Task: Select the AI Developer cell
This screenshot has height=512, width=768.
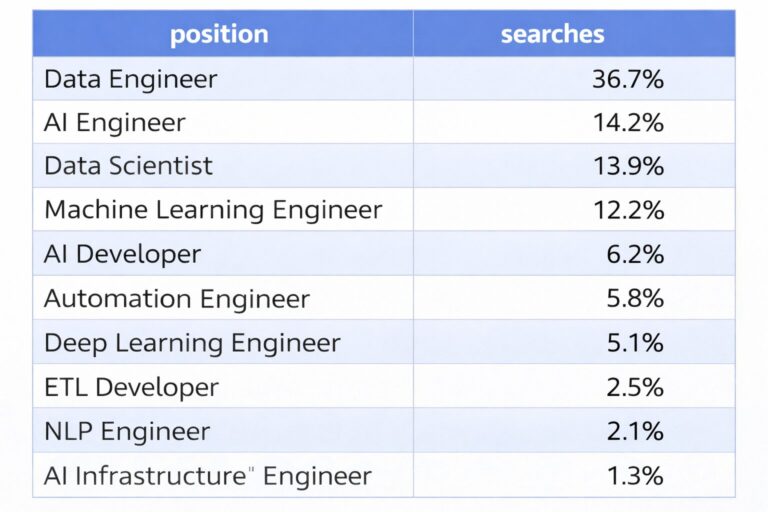Action: 122,254
